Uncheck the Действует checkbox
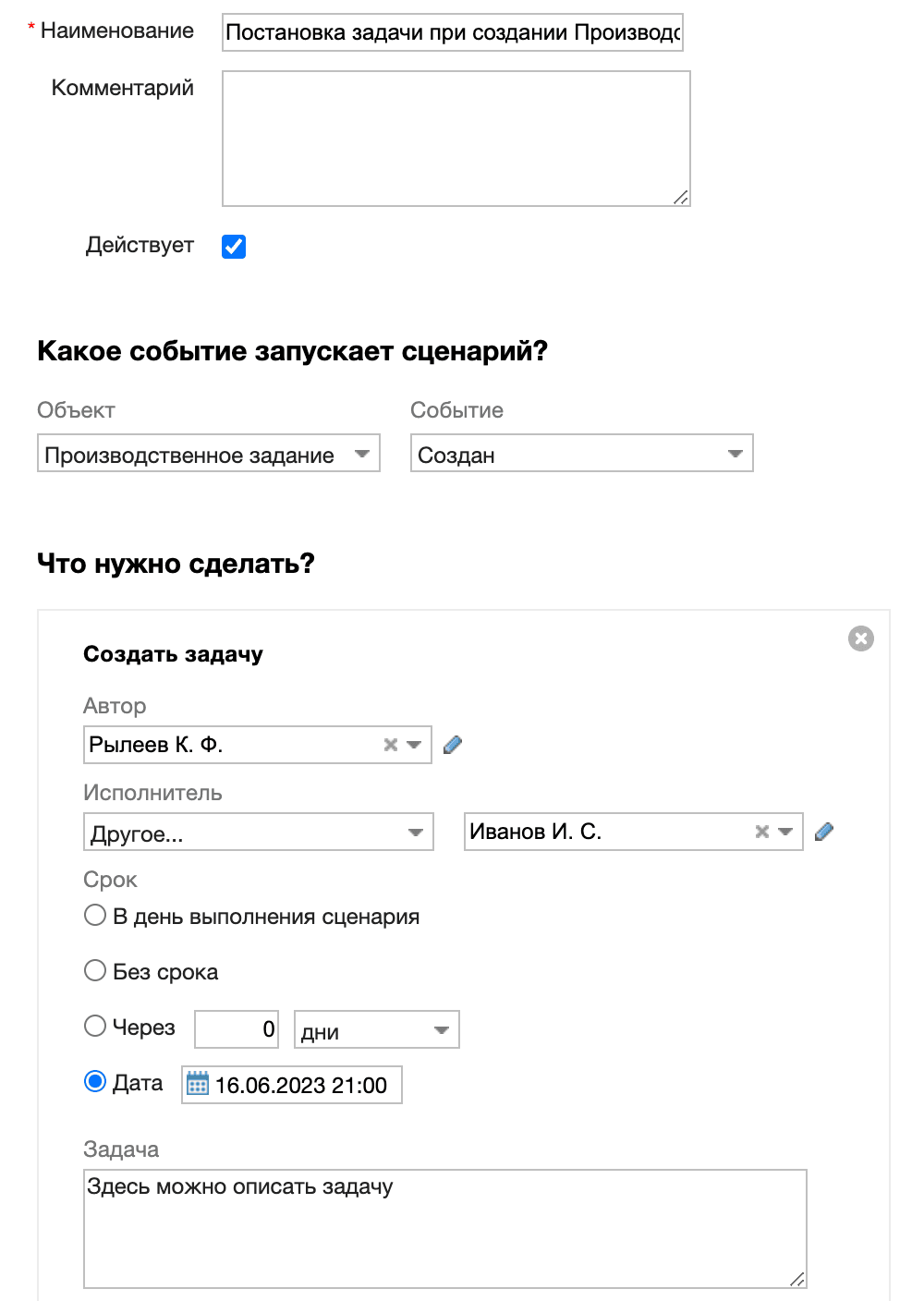 234,246
